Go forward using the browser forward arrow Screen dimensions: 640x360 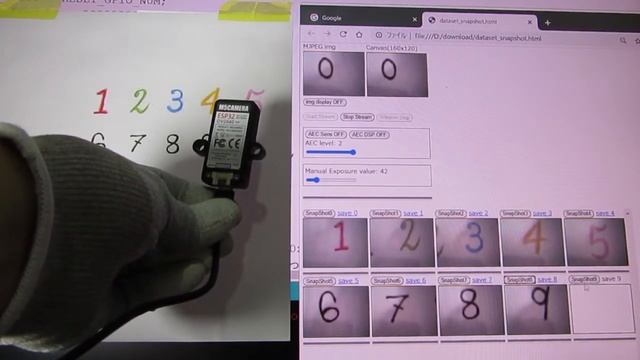pyautogui.click(x=327, y=34)
